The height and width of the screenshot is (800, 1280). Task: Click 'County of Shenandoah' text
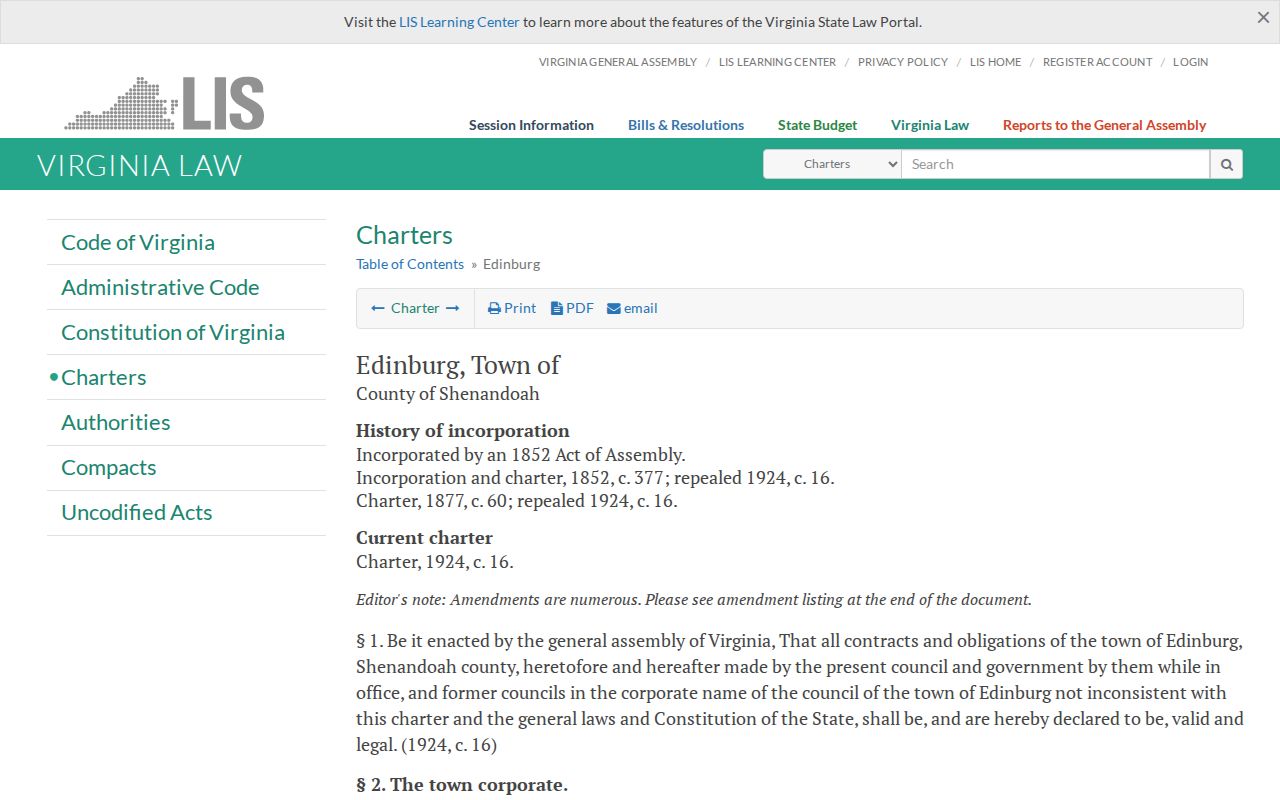click(x=448, y=394)
